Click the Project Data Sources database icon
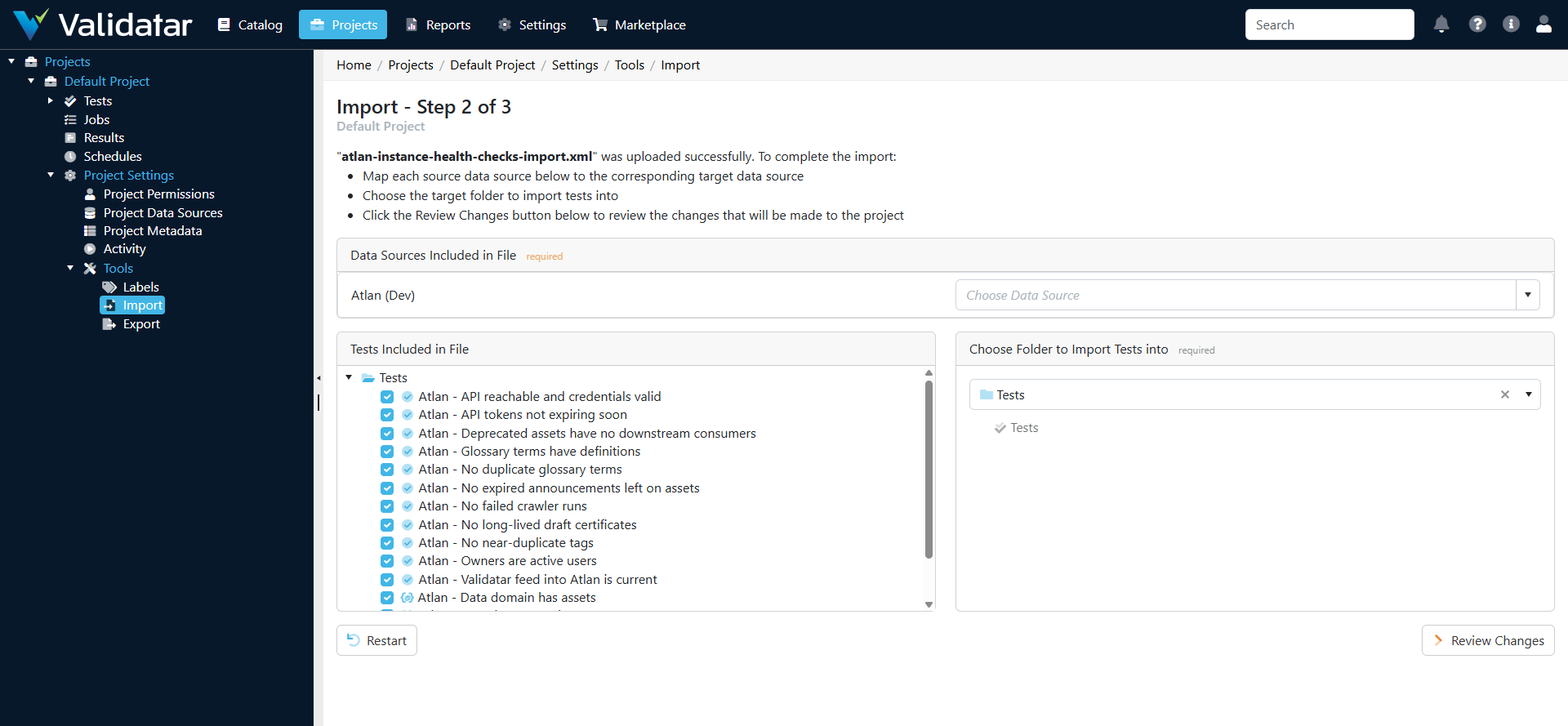Viewport: 1568px width, 726px height. click(90, 213)
